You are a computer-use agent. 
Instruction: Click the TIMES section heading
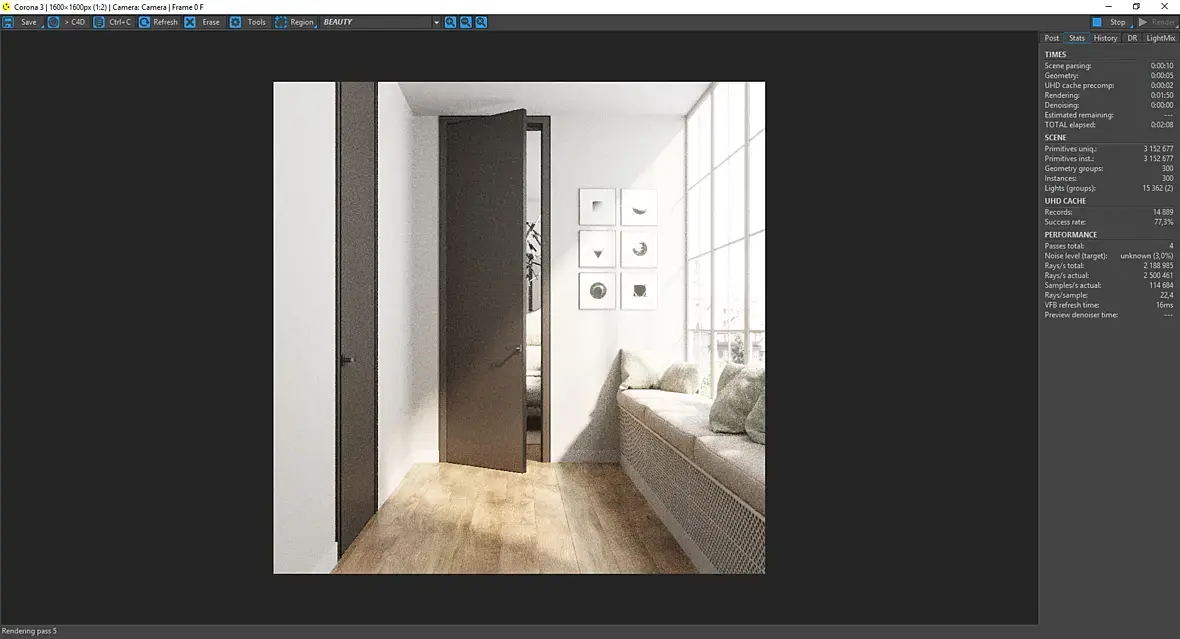1055,55
